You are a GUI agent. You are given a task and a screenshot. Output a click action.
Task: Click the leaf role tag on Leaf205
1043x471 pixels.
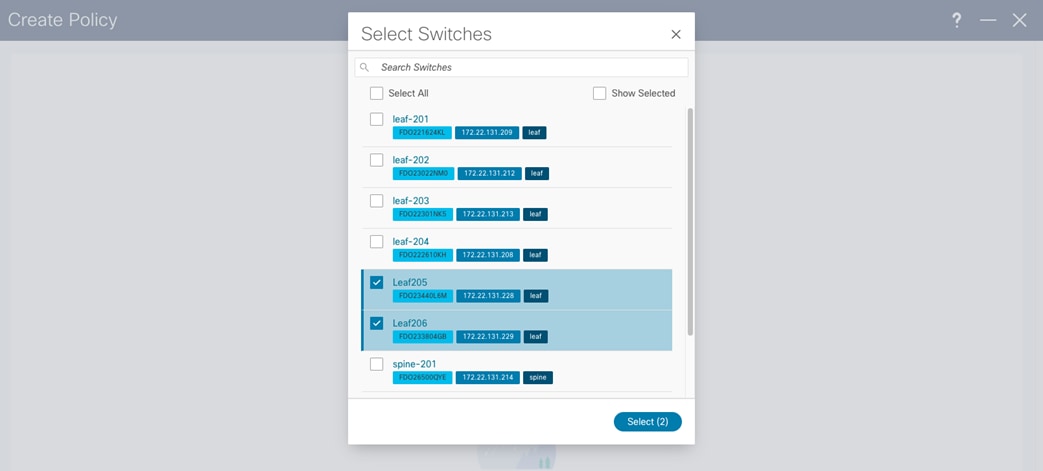point(535,295)
